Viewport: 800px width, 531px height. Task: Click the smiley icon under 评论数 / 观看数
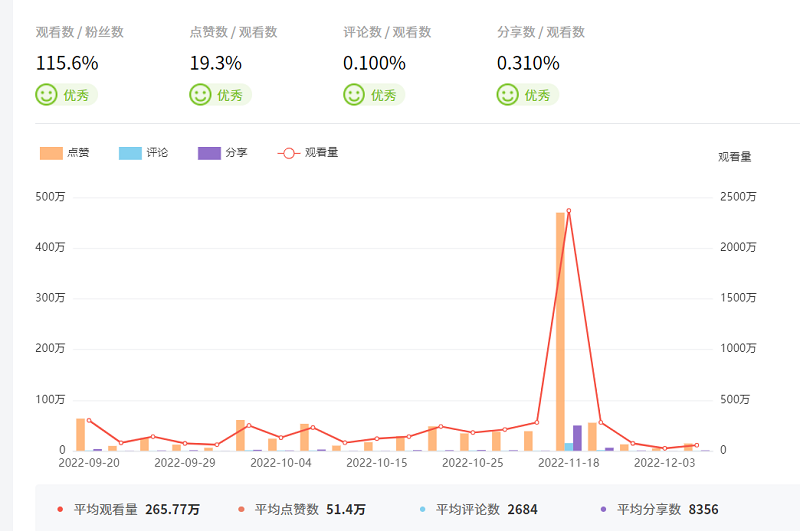pyautogui.click(x=354, y=95)
